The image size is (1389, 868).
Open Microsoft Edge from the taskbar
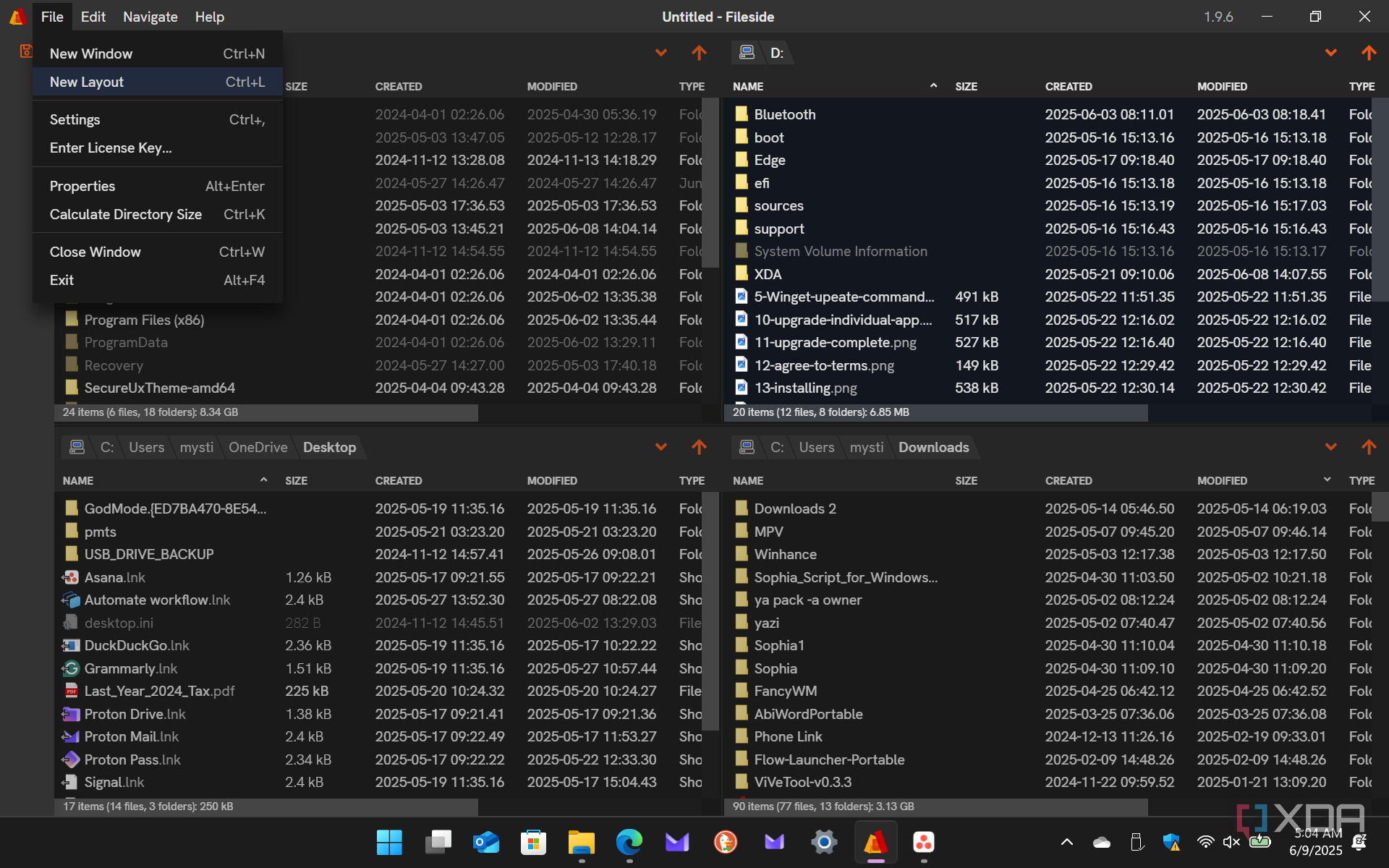pos(629,842)
